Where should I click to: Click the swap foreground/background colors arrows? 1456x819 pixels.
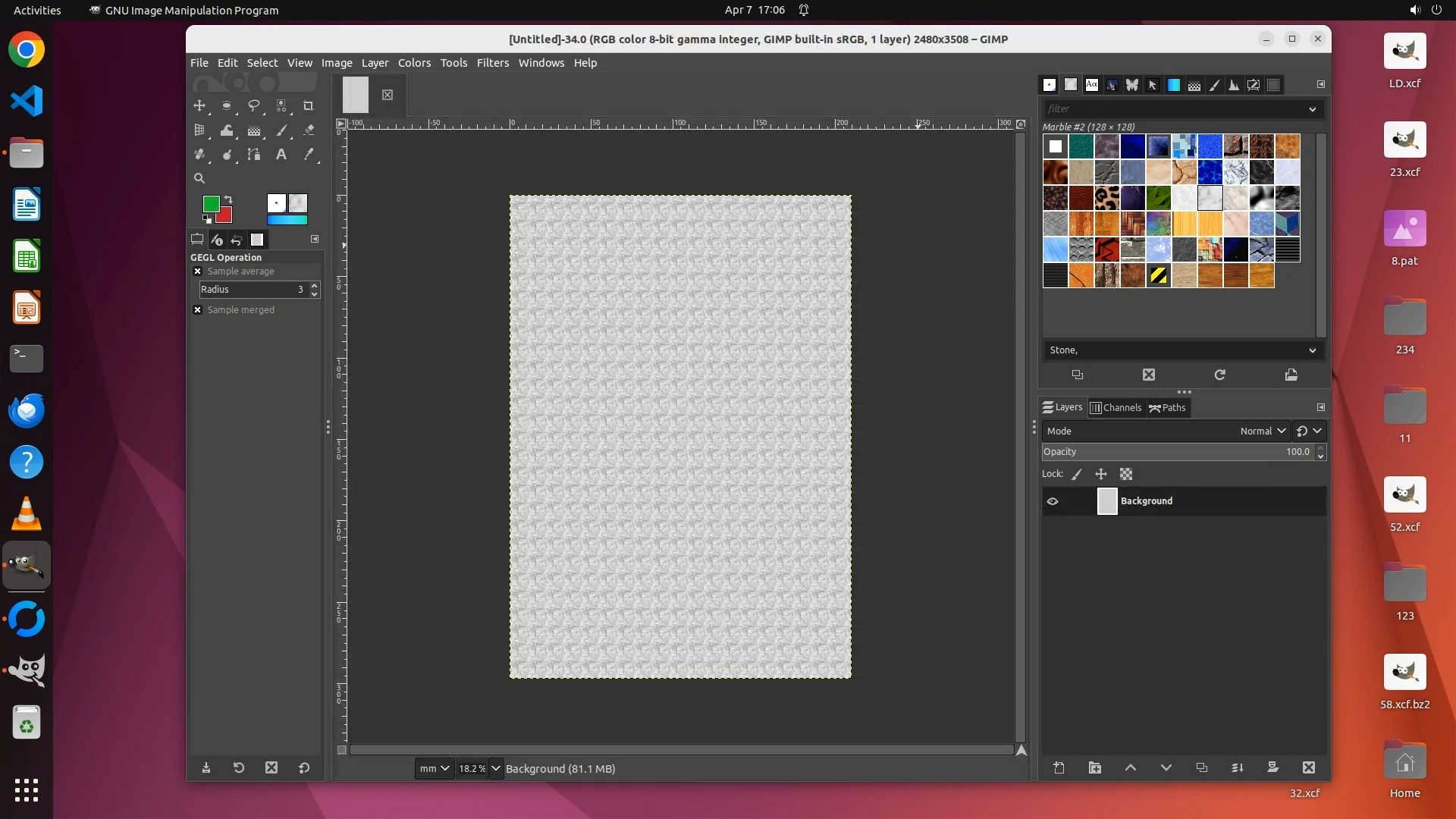click(x=228, y=199)
